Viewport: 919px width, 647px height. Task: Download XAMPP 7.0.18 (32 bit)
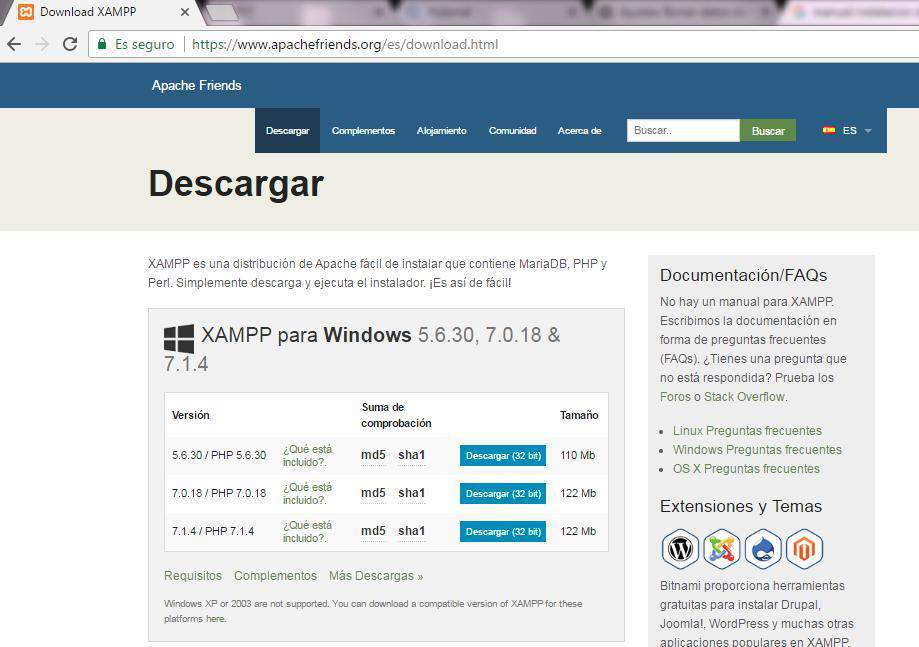503,494
